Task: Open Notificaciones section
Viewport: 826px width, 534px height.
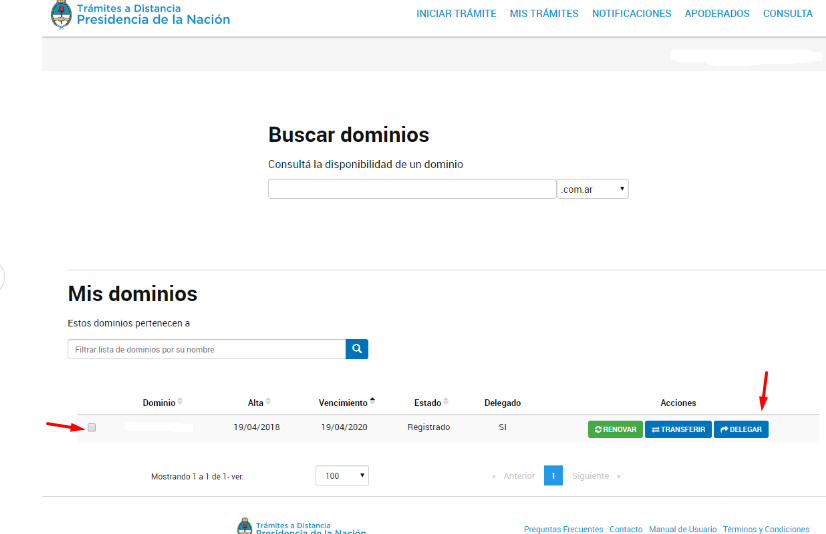Action: pos(631,14)
